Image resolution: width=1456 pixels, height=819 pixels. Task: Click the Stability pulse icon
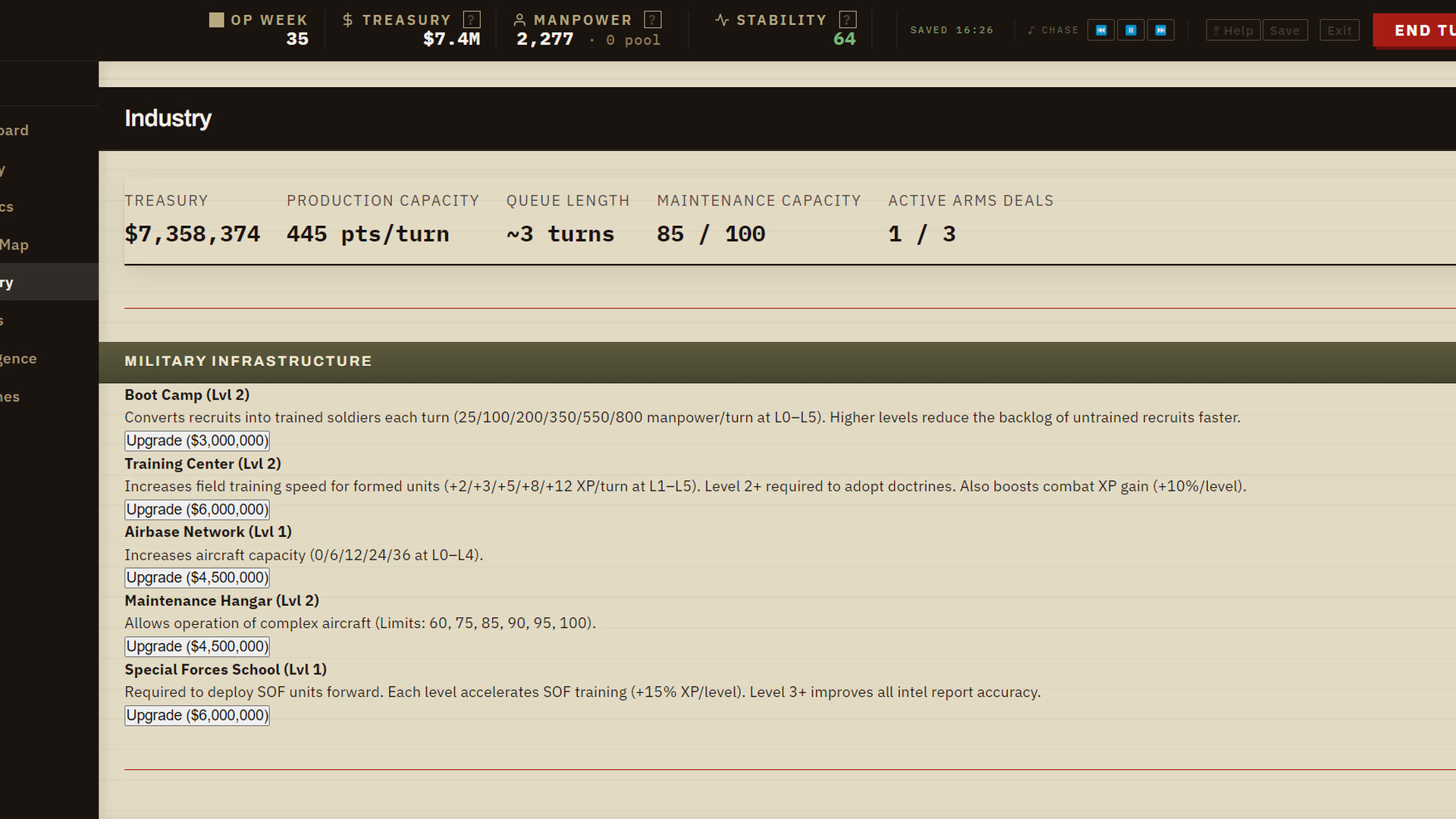(722, 20)
